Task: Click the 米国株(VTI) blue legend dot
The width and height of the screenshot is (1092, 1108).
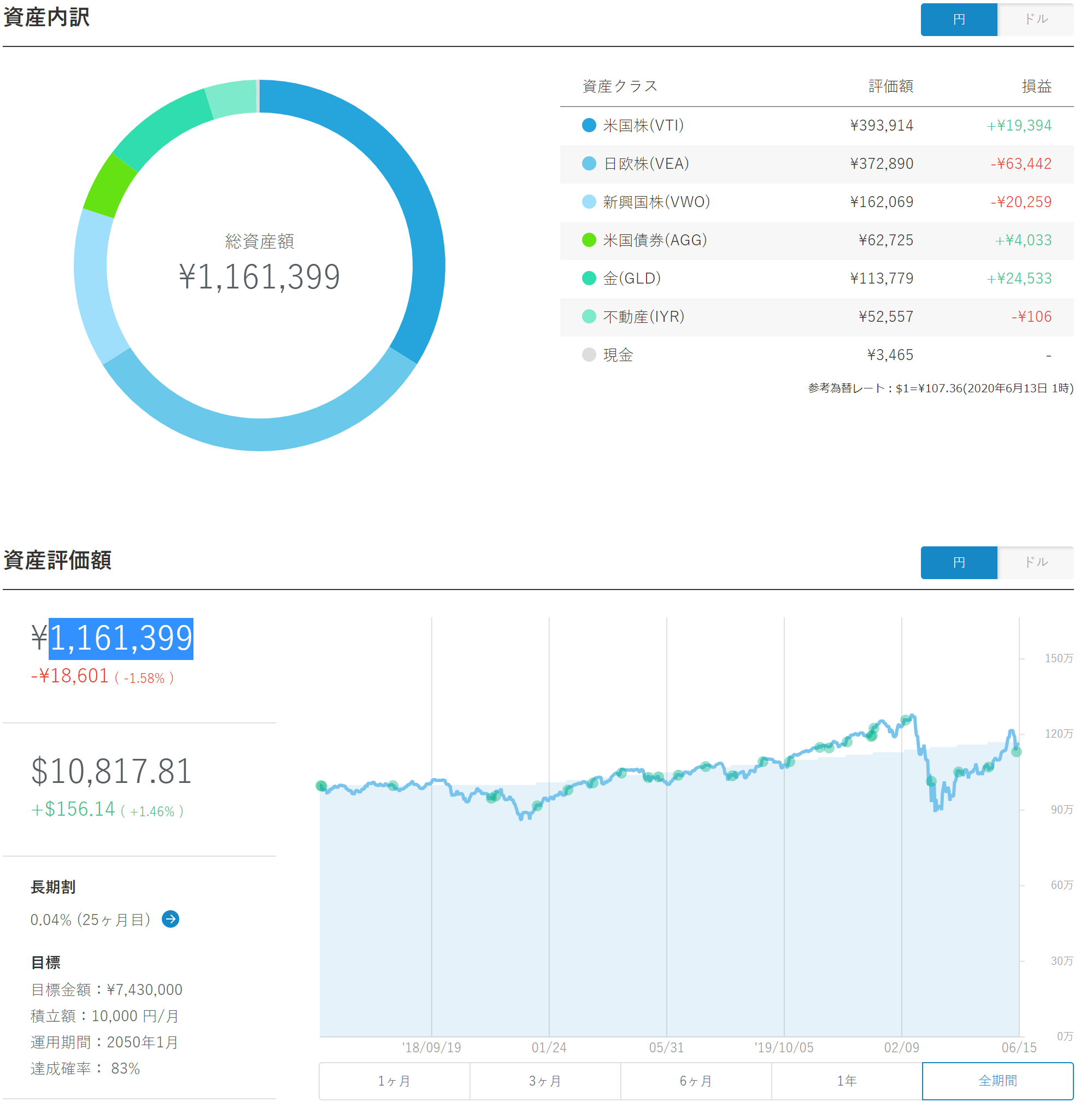Action: [589, 125]
